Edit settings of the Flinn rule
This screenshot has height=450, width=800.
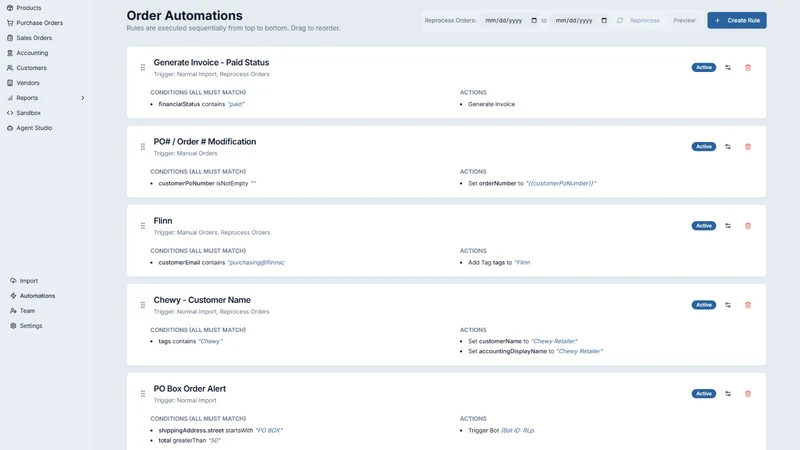tap(728, 226)
